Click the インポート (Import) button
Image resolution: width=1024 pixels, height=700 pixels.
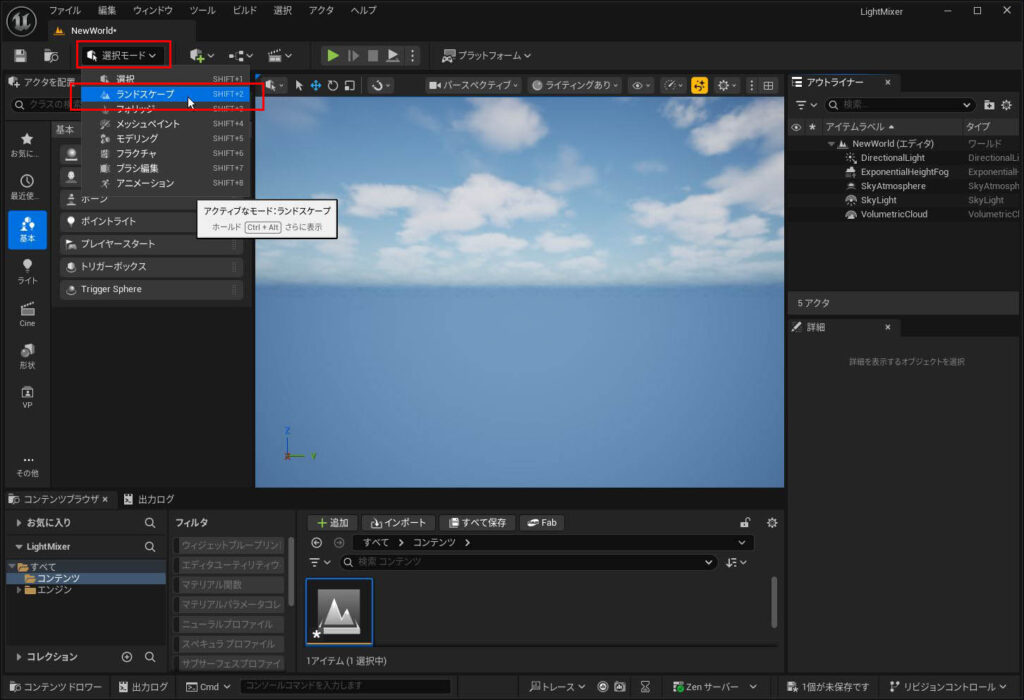(x=398, y=523)
